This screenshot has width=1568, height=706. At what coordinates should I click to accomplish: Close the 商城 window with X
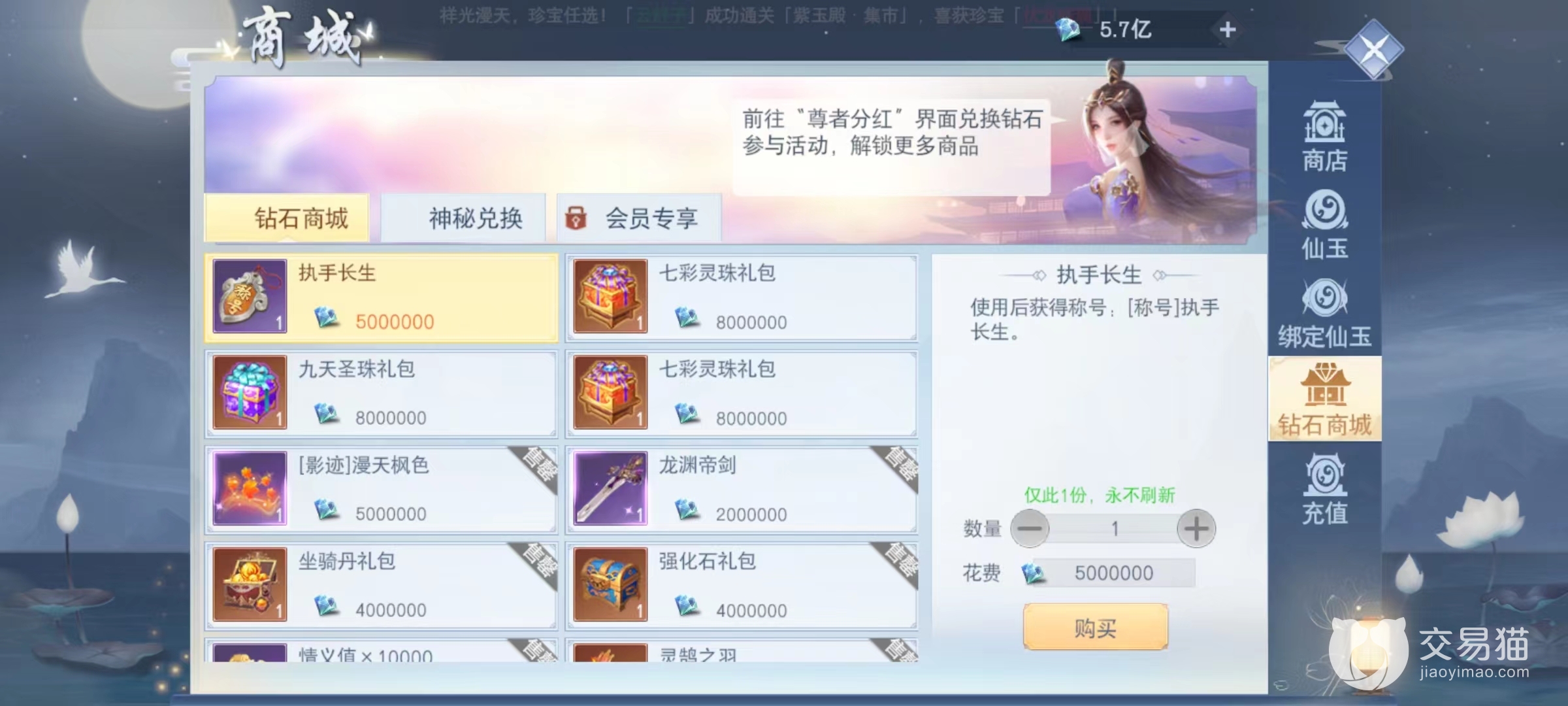point(1374,50)
